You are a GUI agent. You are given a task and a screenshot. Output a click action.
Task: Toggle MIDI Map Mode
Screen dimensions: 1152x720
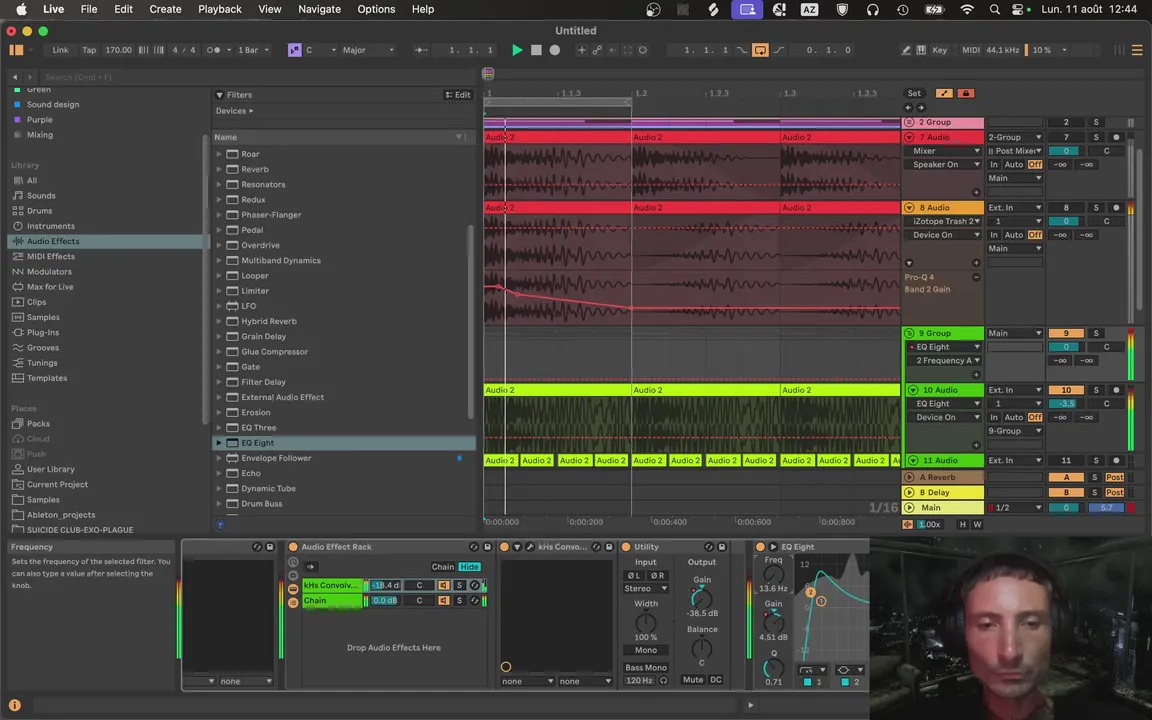click(x=971, y=50)
